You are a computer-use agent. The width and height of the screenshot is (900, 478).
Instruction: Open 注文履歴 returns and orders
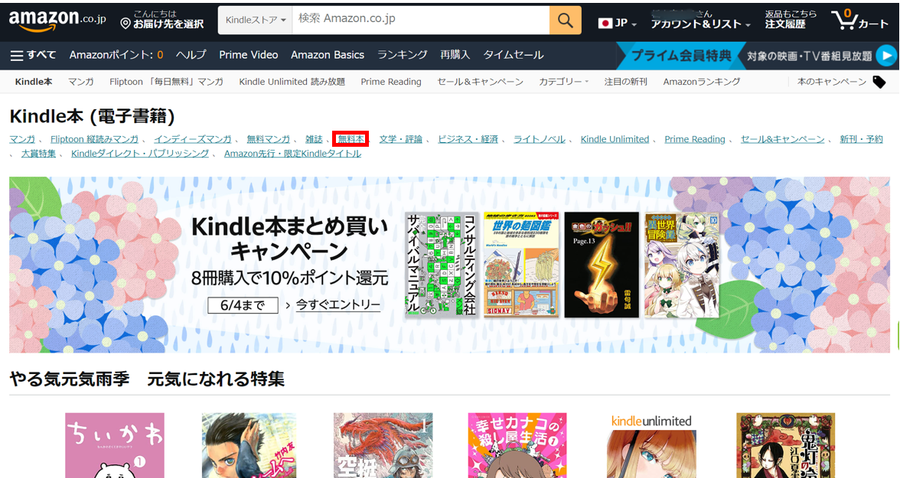790,20
